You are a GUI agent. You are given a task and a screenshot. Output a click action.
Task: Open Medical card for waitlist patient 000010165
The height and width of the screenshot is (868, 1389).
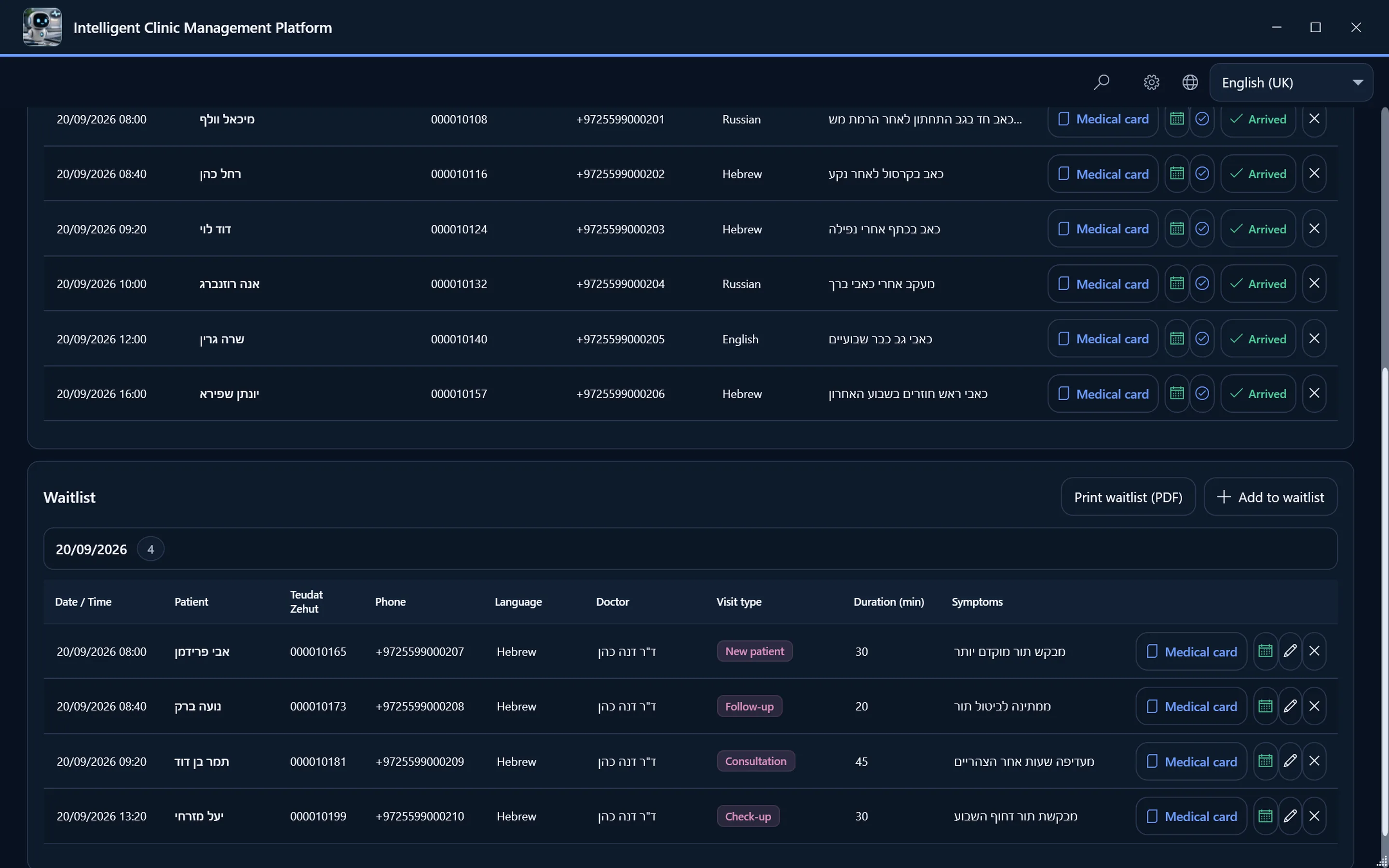[1191, 651]
